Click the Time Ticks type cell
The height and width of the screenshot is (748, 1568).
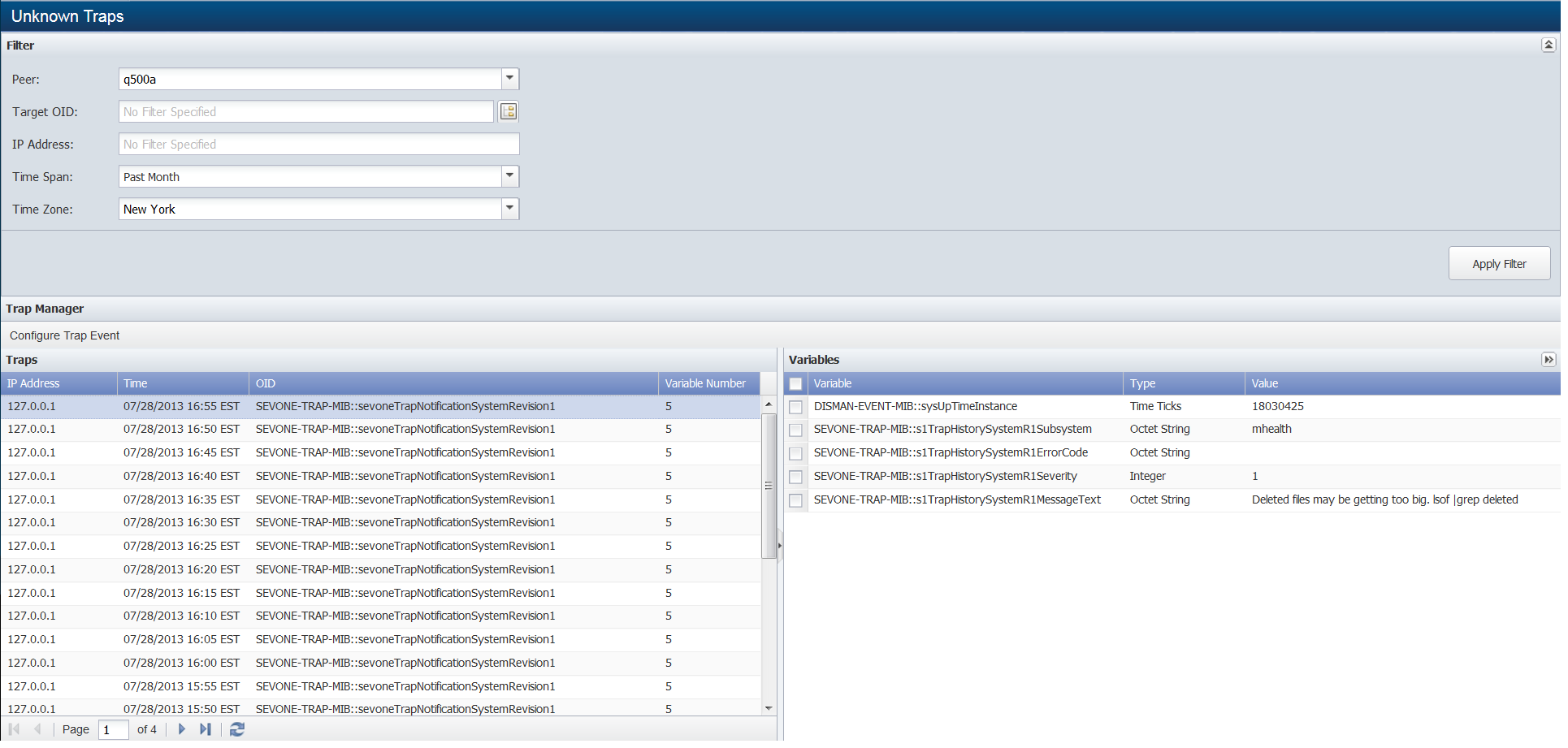click(x=1155, y=406)
